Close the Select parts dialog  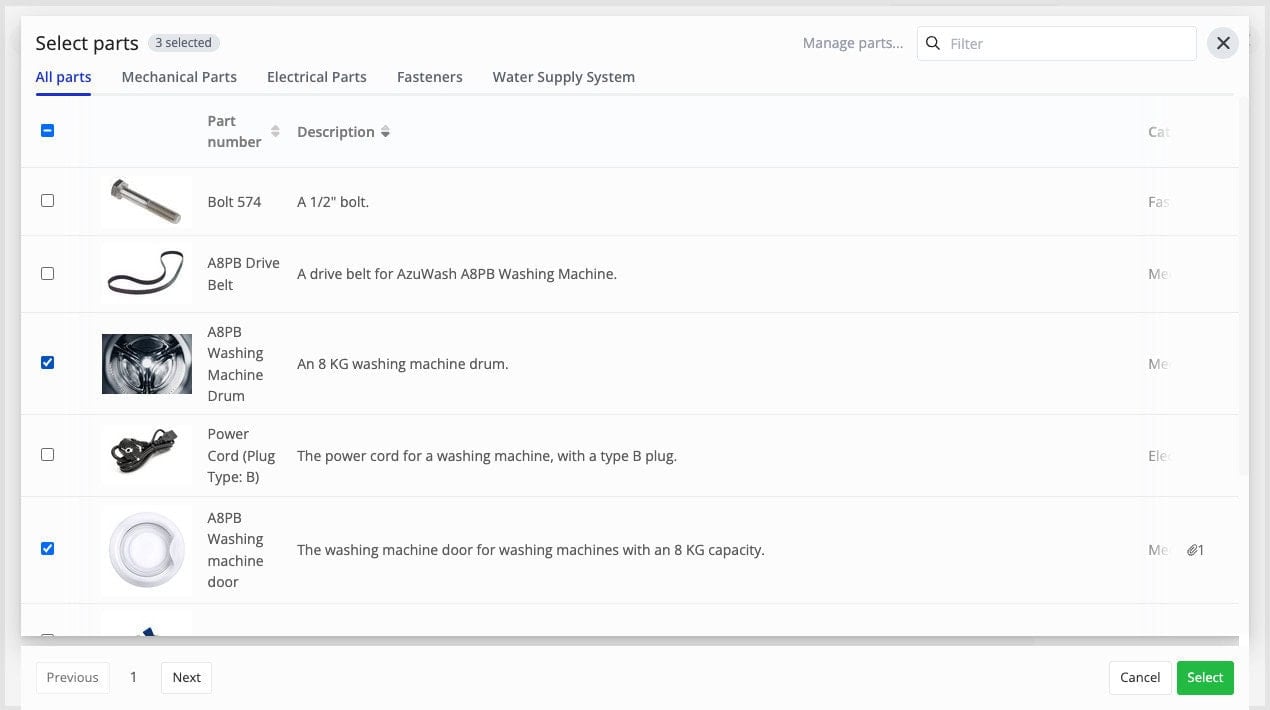1222,43
